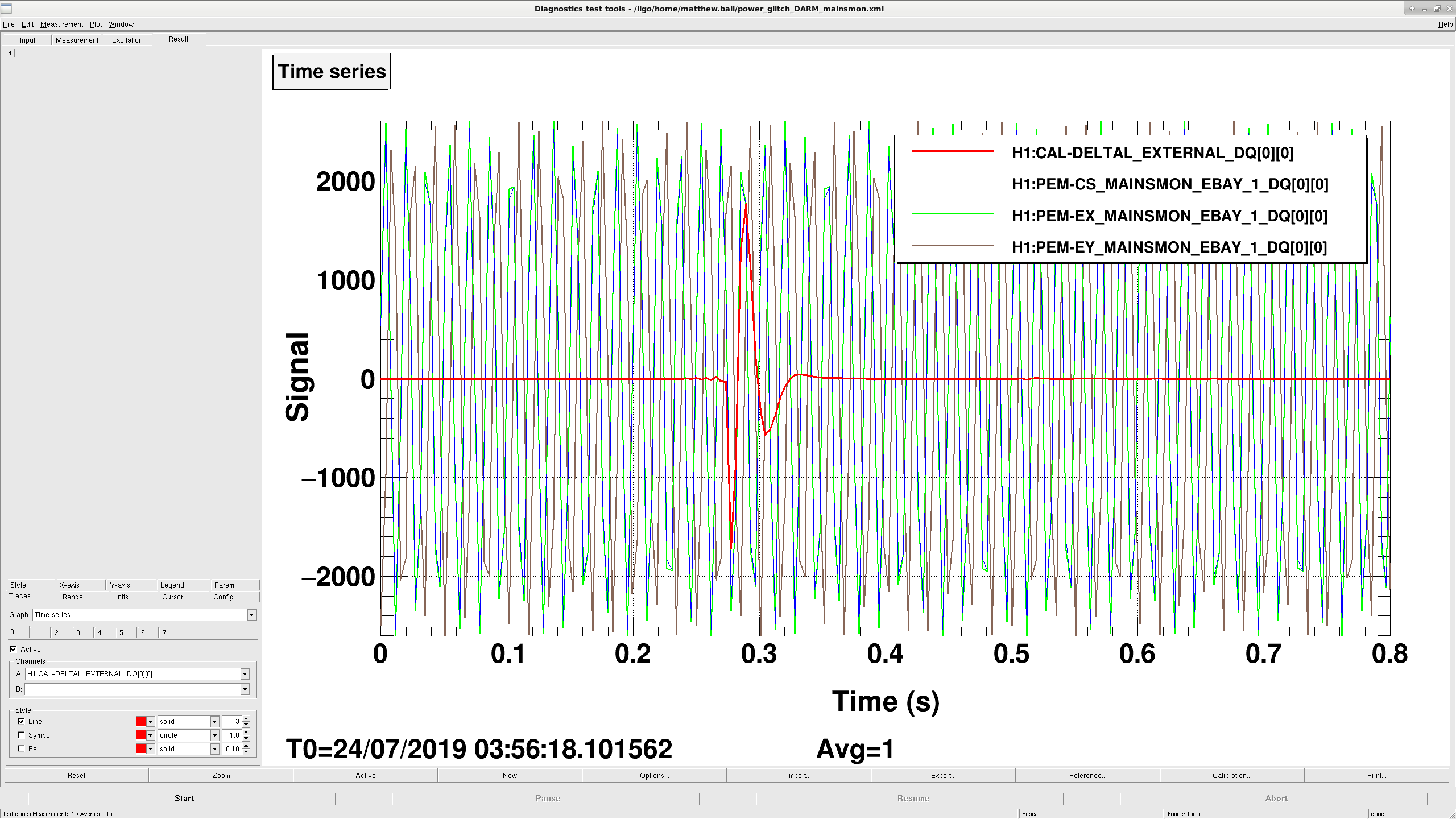Image resolution: width=1456 pixels, height=819 pixels.
Task: Click the Export... button
Action: (943, 775)
